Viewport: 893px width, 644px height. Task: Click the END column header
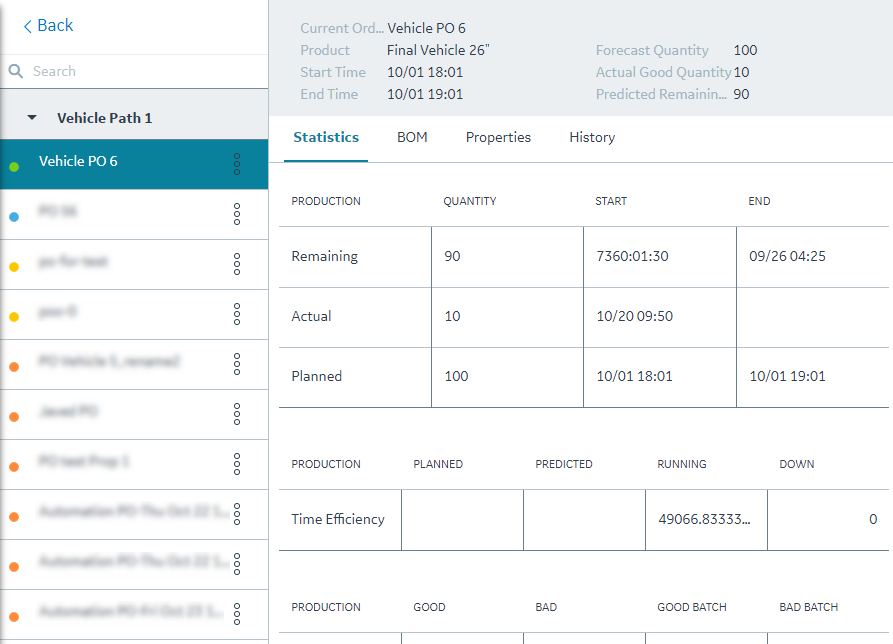(x=759, y=201)
